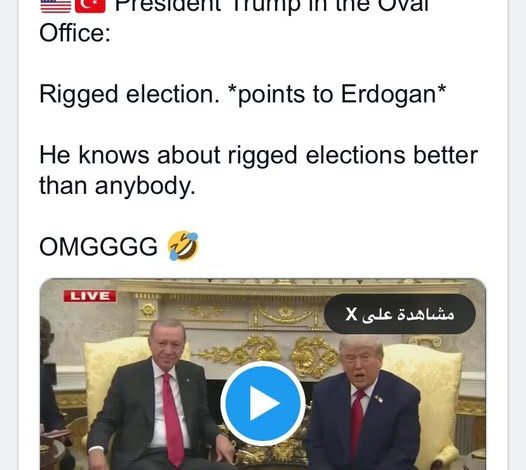This screenshot has width=526, height=470.
Task: Click the 'Rigged election.' text line
Action: click(x=129, y=94)
